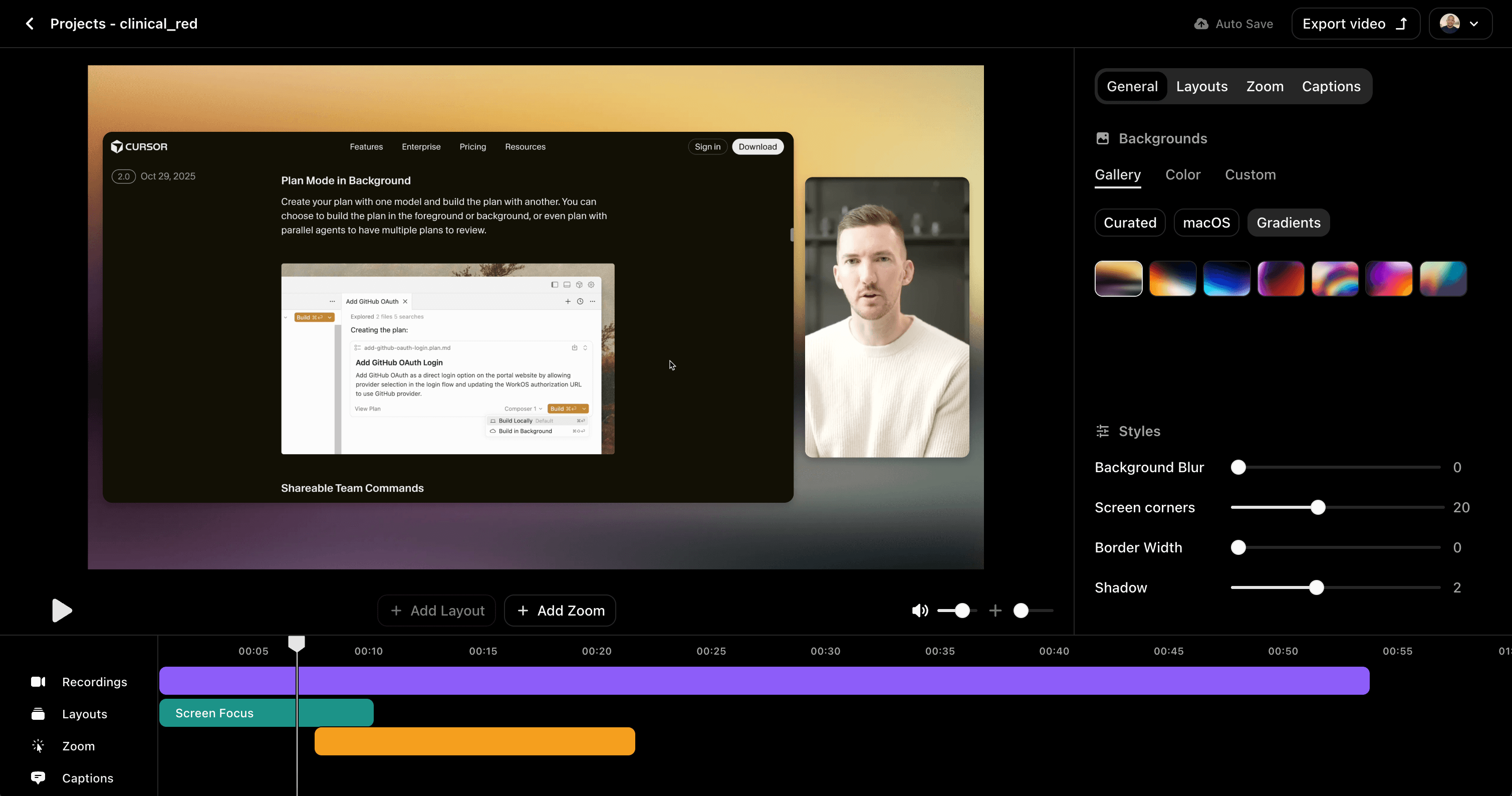Enable the Curated backgrounds filter
This screenshot has width=1512, height=796.
(1129, 222)
